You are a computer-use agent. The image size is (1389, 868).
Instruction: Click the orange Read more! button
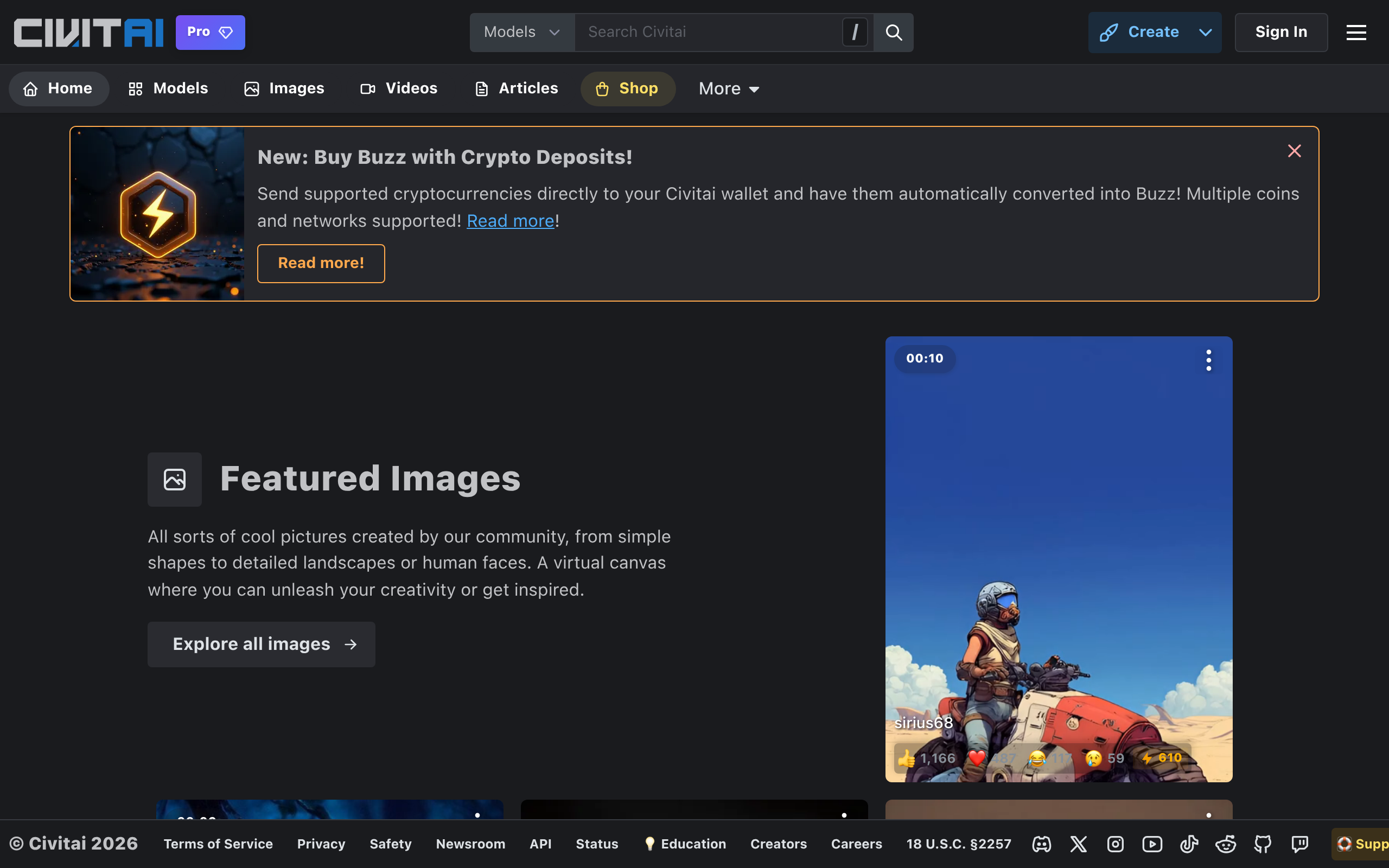coord(321,263)
